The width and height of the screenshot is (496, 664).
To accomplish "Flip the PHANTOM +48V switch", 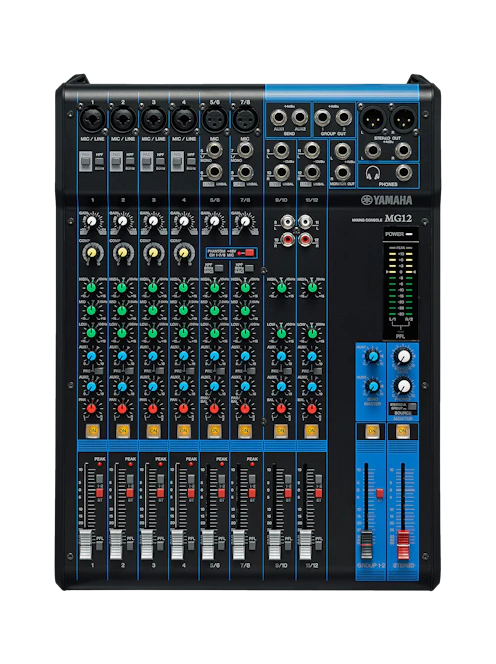I will point(247,253).
